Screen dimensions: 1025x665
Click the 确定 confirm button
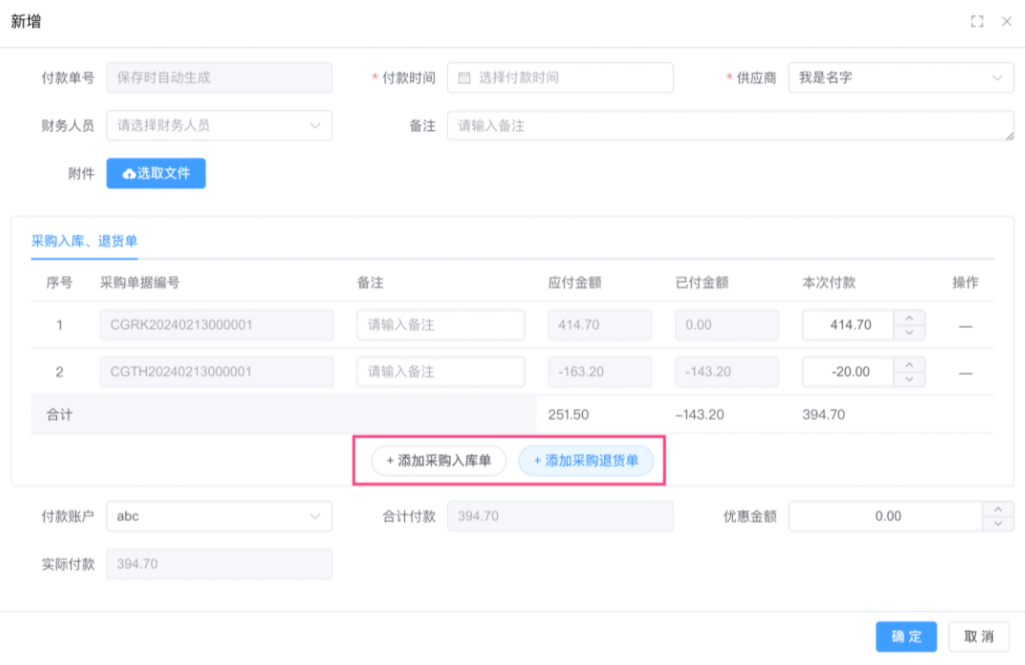[x=905, y=636]
